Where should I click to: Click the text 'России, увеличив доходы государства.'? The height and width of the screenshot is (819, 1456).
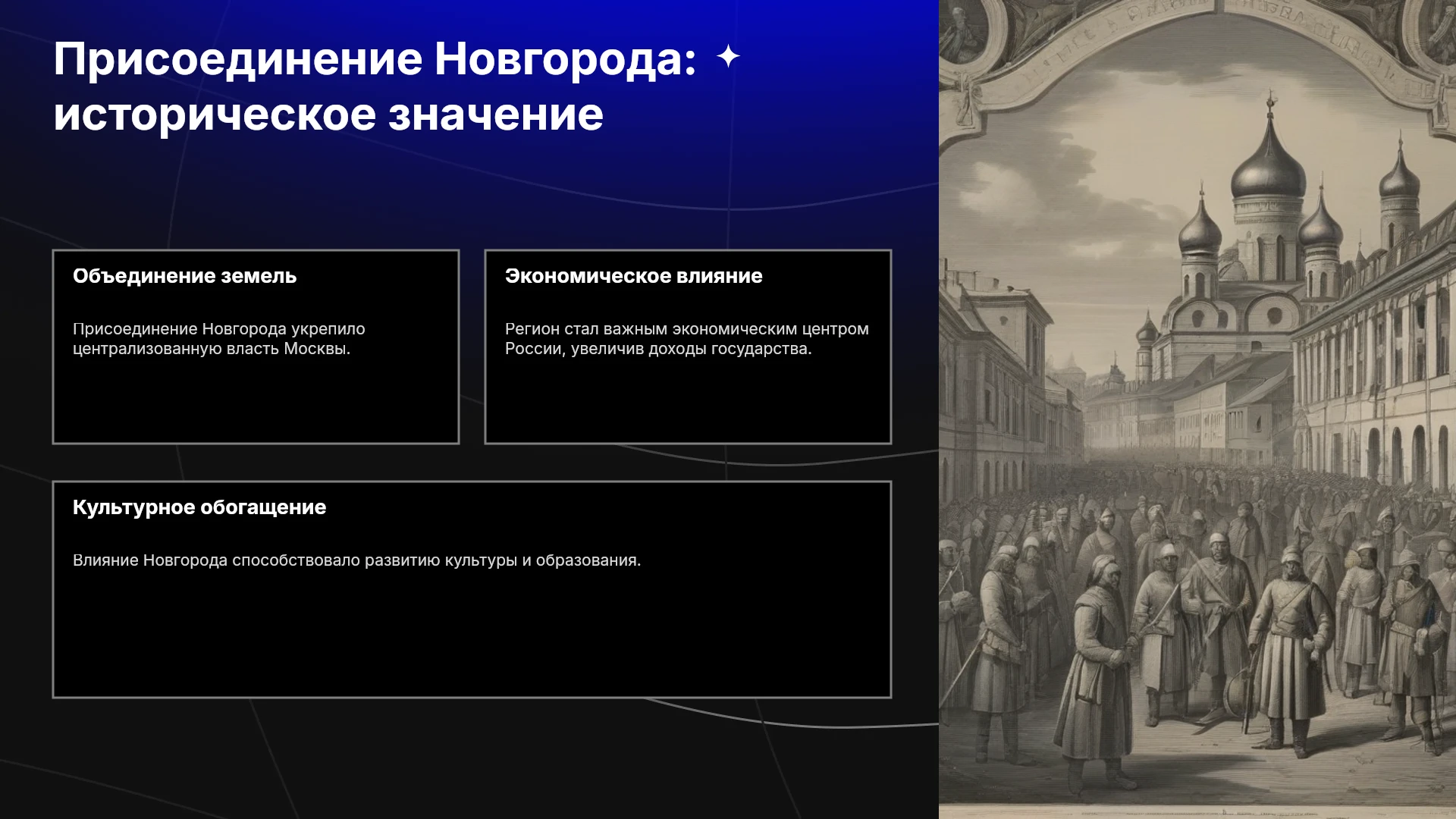pyautogui.click(x=658, y=349)
